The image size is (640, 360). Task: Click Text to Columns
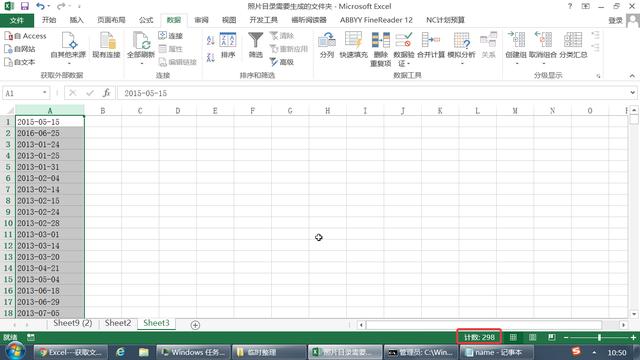(327, 45)
